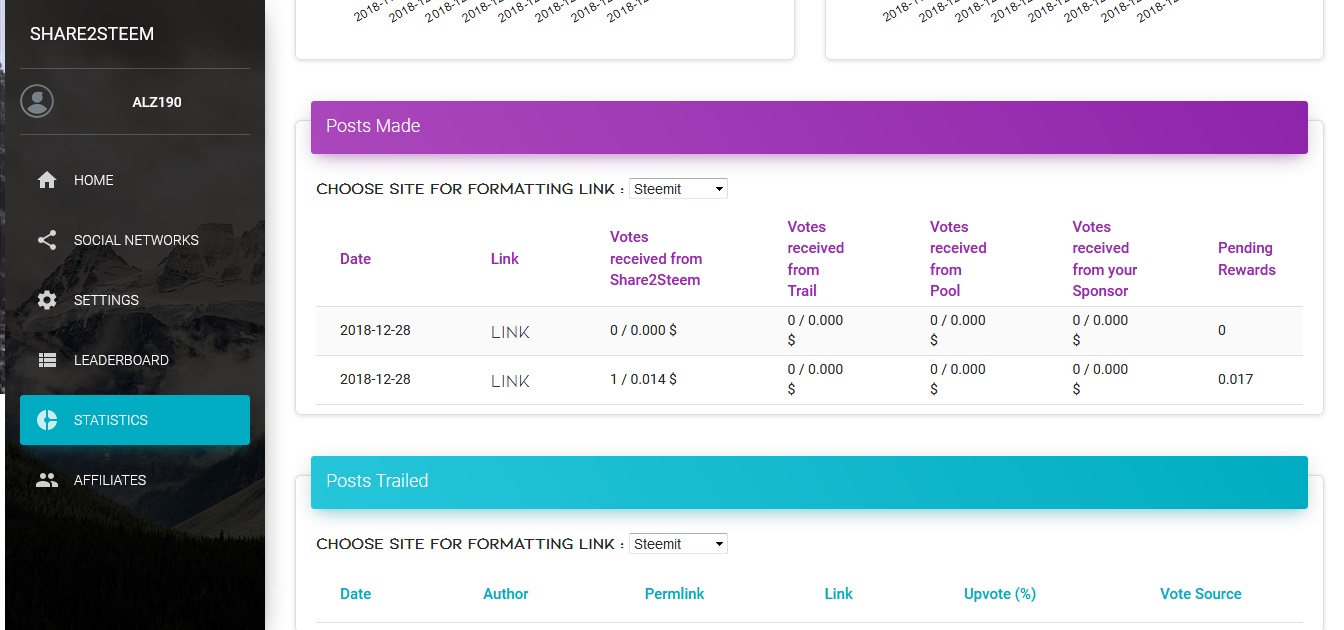The height and width of the screenshot is (630, 1344).
Task: Click the Posts Made header
Action: (809, 127)
